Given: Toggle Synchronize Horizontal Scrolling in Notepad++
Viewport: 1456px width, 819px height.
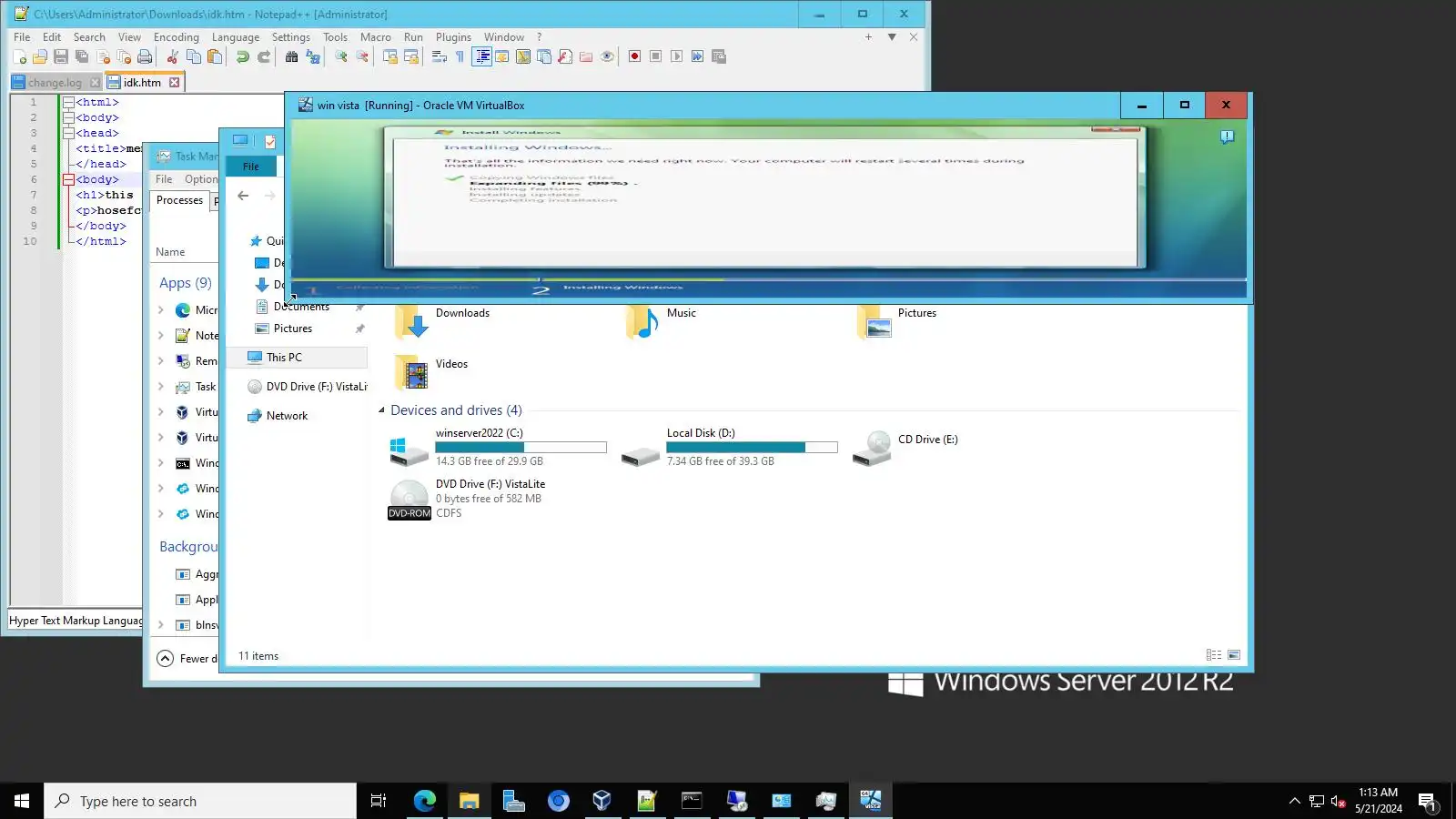Looking at the screenshot, I should 411,56.
